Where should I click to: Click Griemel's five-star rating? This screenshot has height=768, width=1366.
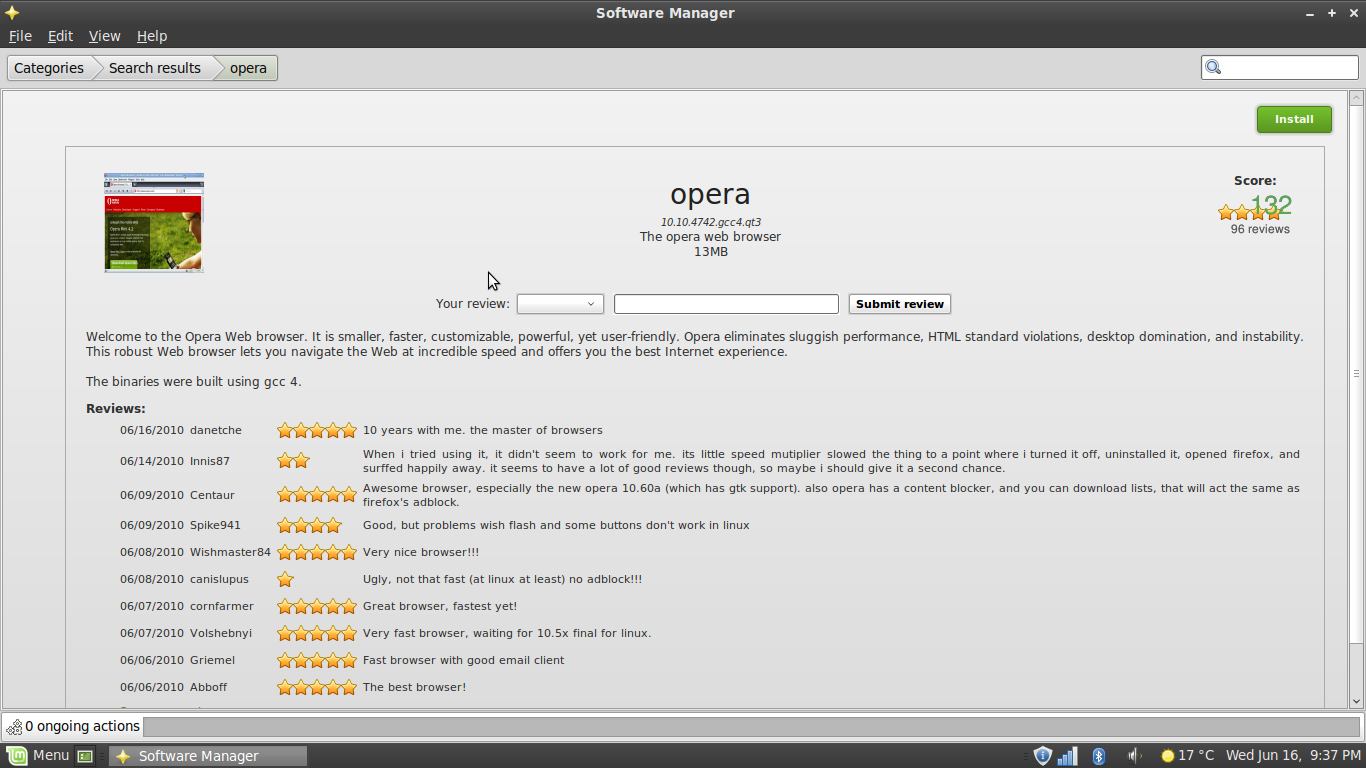pyautogui.click(x=317, y=660)
